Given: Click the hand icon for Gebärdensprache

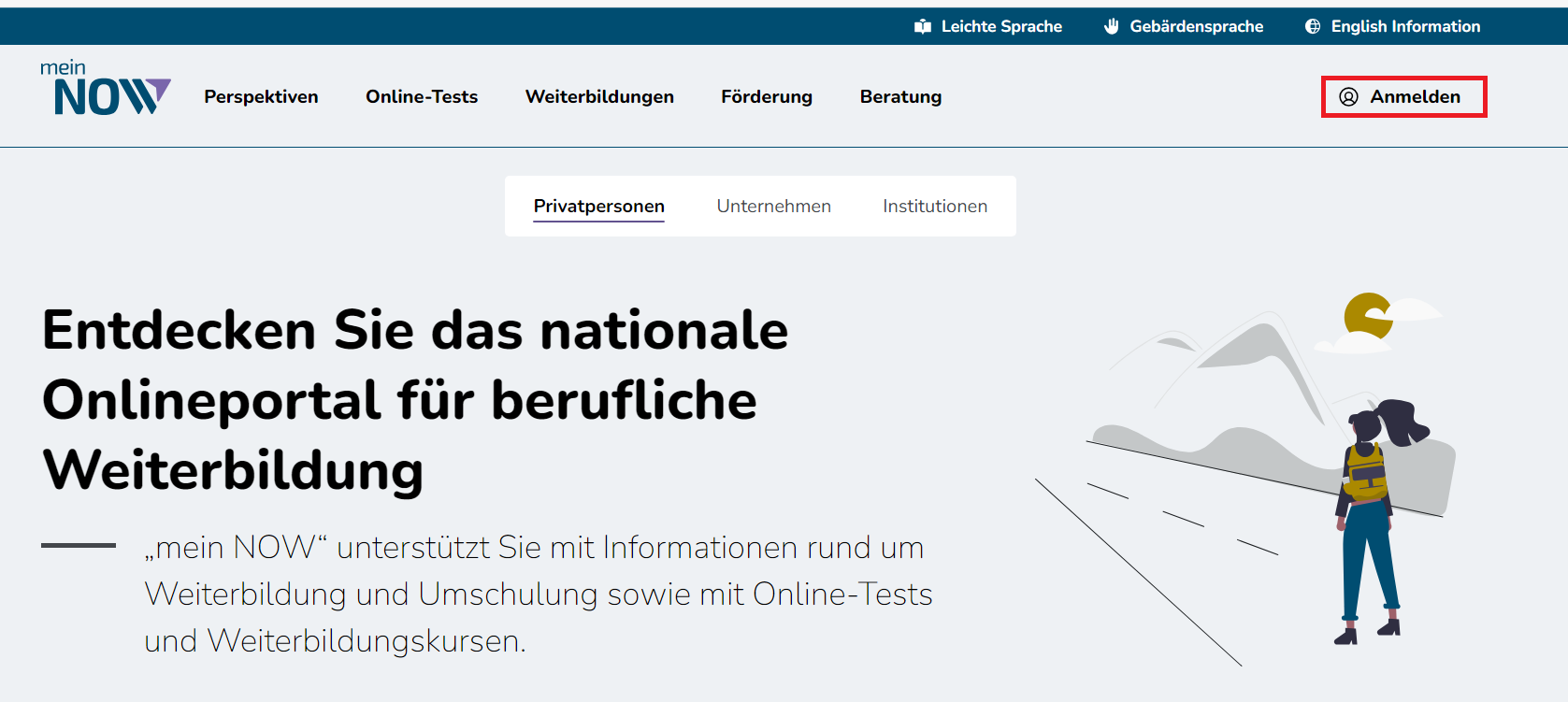Looking at the screenshot, I should pyautogui.click(x=1111, y=26).
